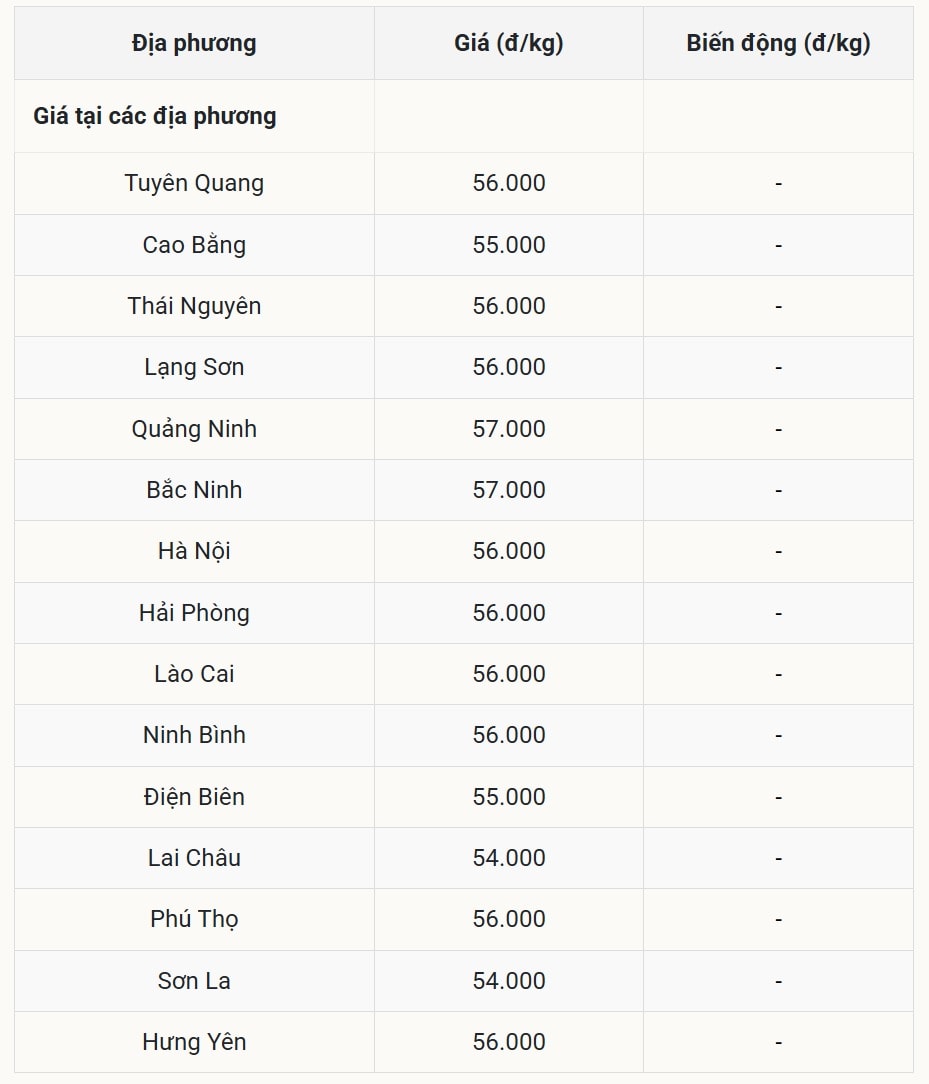Click the Quảng Ninh province name
The image size is (929, 1084).
click(194, 429)
